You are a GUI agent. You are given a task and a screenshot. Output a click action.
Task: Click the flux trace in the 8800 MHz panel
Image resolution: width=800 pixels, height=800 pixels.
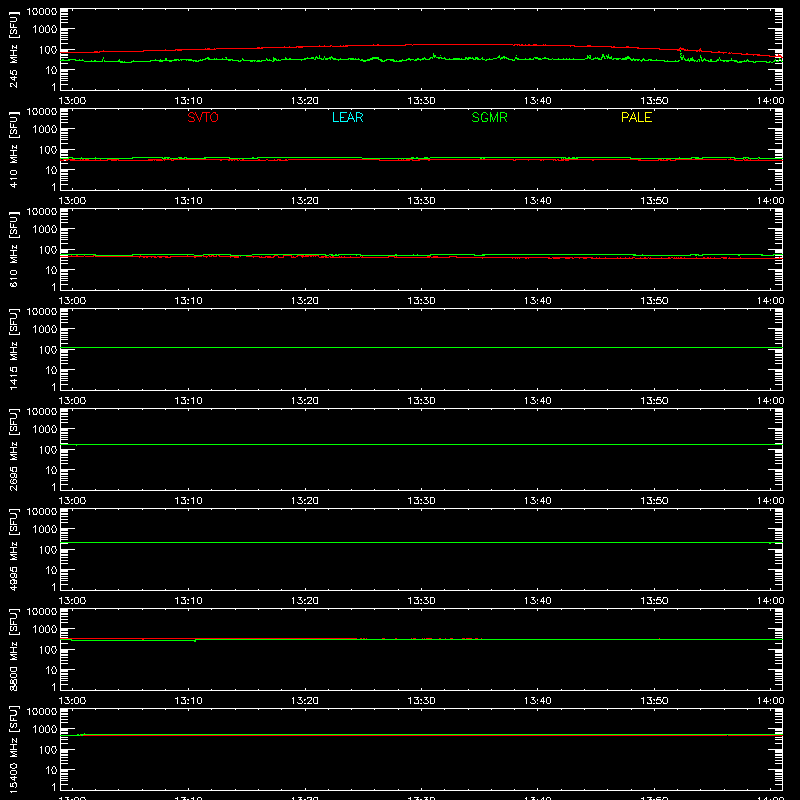[421, 639]
